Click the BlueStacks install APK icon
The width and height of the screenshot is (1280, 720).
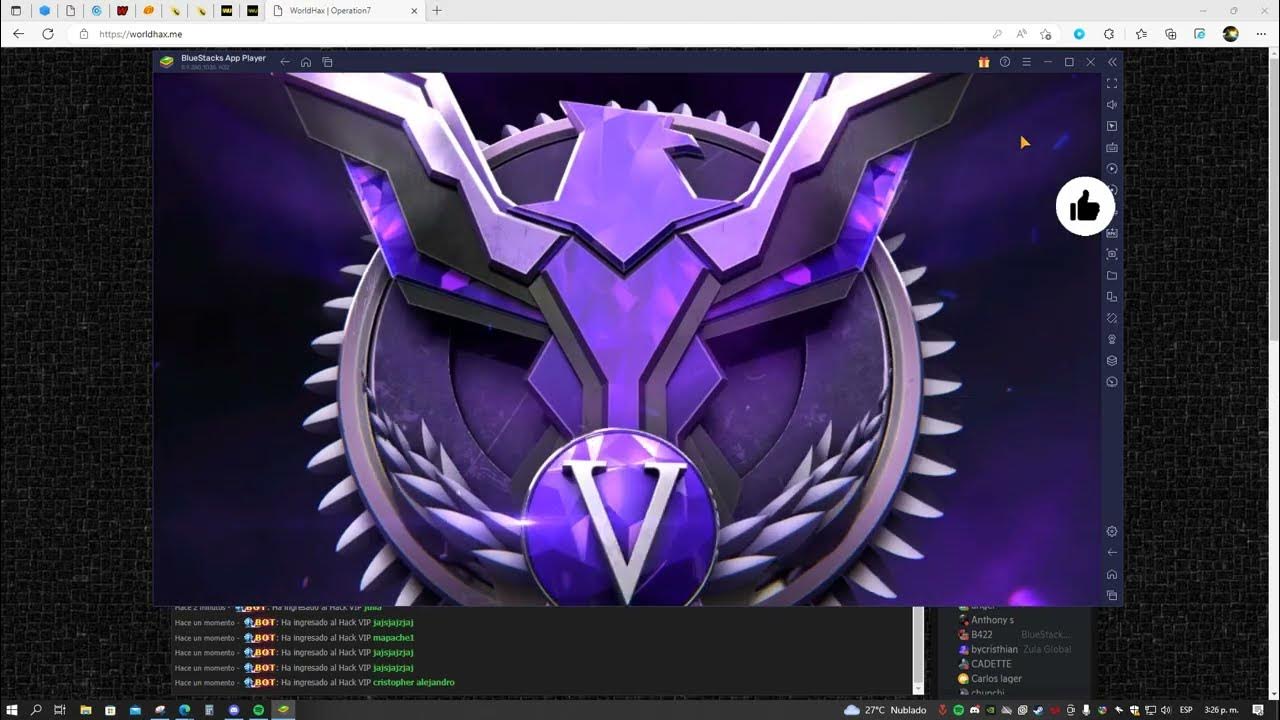[x=1112, y=233]
